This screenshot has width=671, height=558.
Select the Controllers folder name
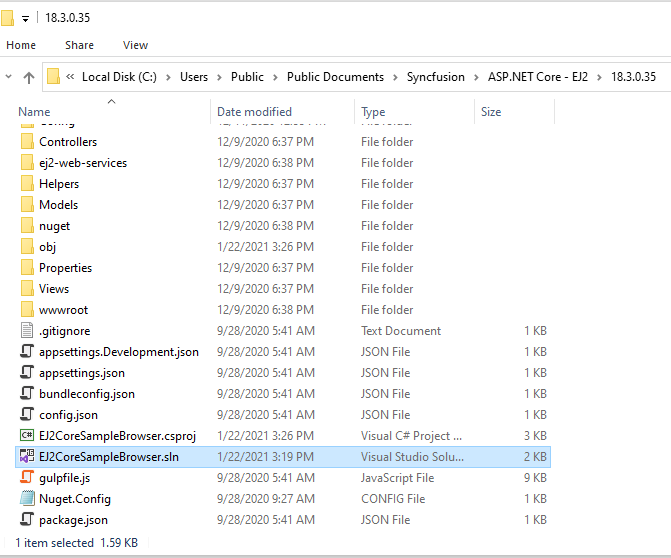(x=68, y=142)
